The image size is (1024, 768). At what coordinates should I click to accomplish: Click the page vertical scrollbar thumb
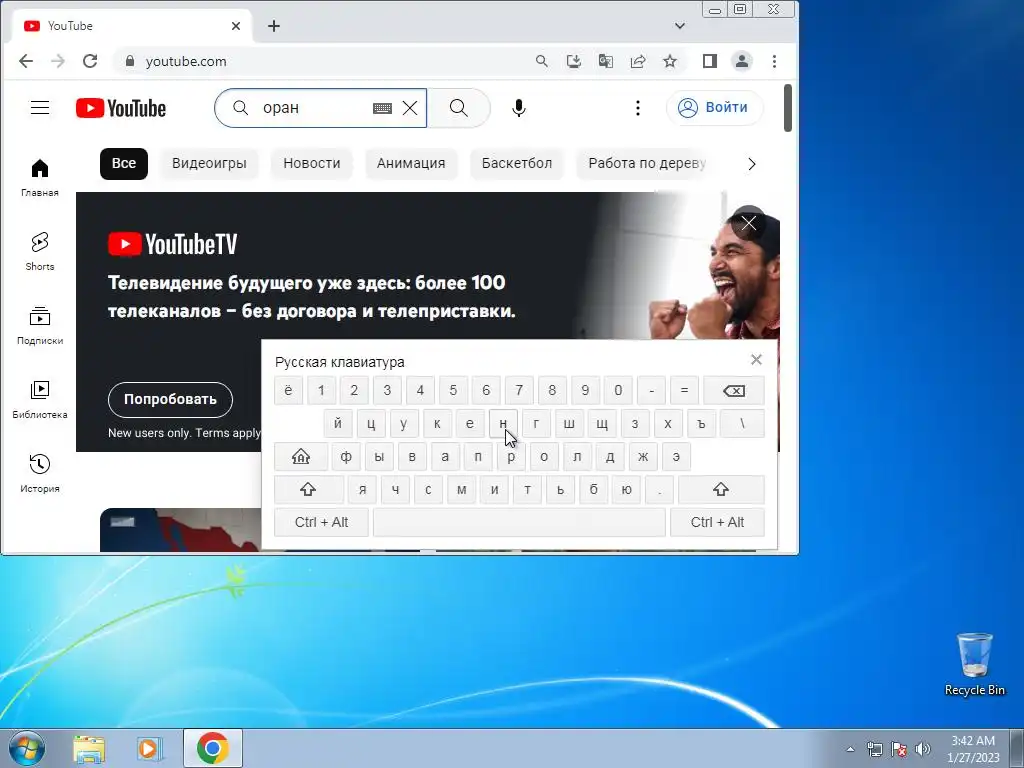click(788, 108)
